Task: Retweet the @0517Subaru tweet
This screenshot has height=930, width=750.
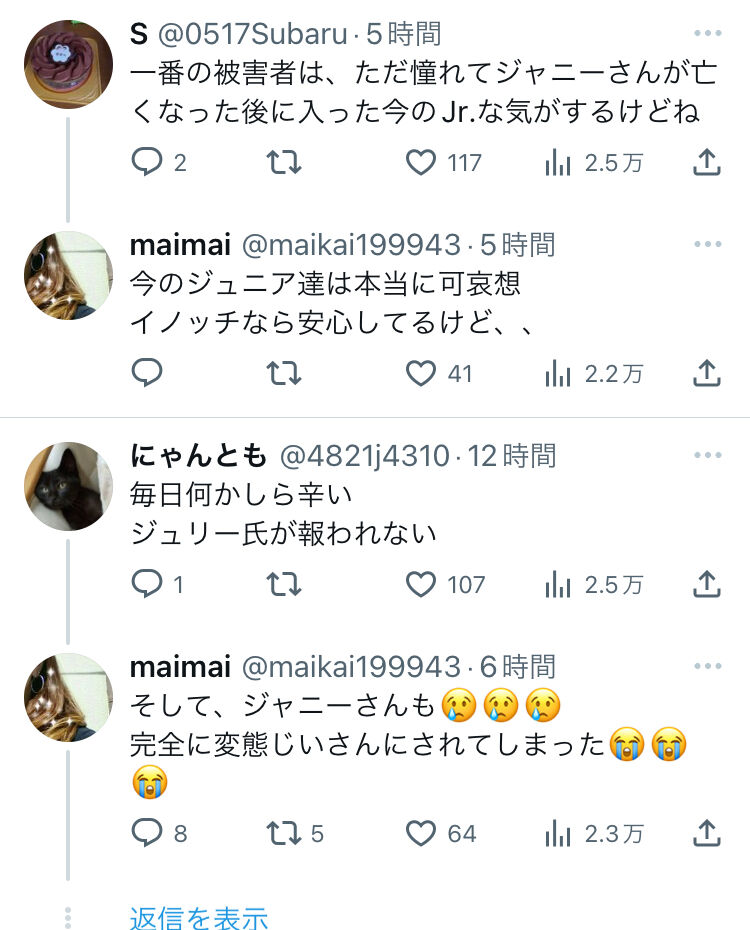Action: pyautogui.click(x=283, y=162)
